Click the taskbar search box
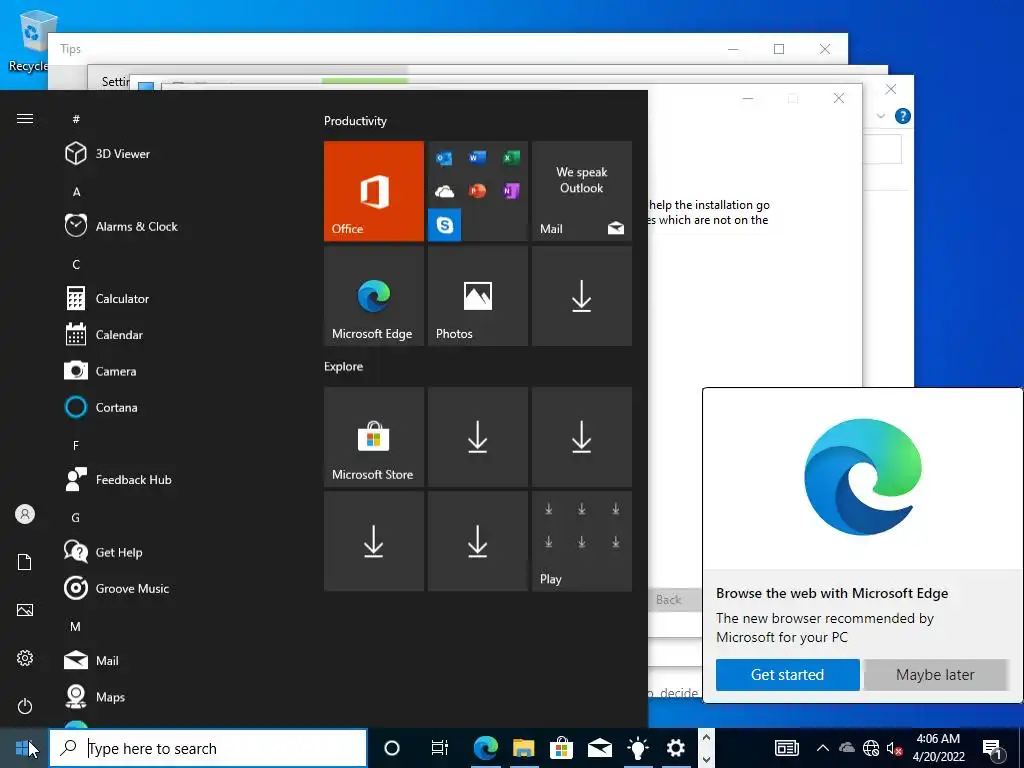 click(x=208, y=748)
